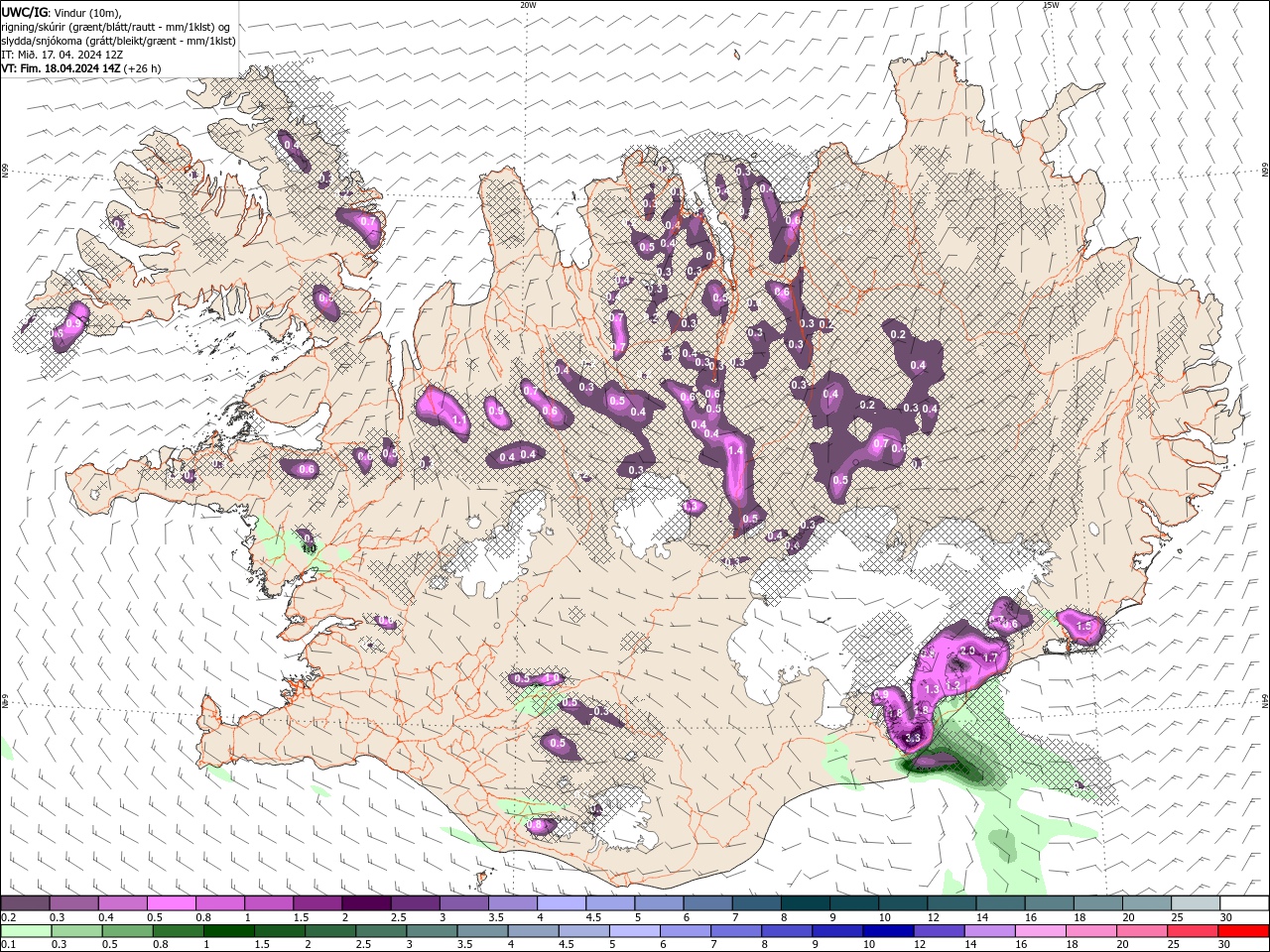Pick the darkest purple legend swatch labeled 2
Viewport: 1270px width, 952px height.
367,903
